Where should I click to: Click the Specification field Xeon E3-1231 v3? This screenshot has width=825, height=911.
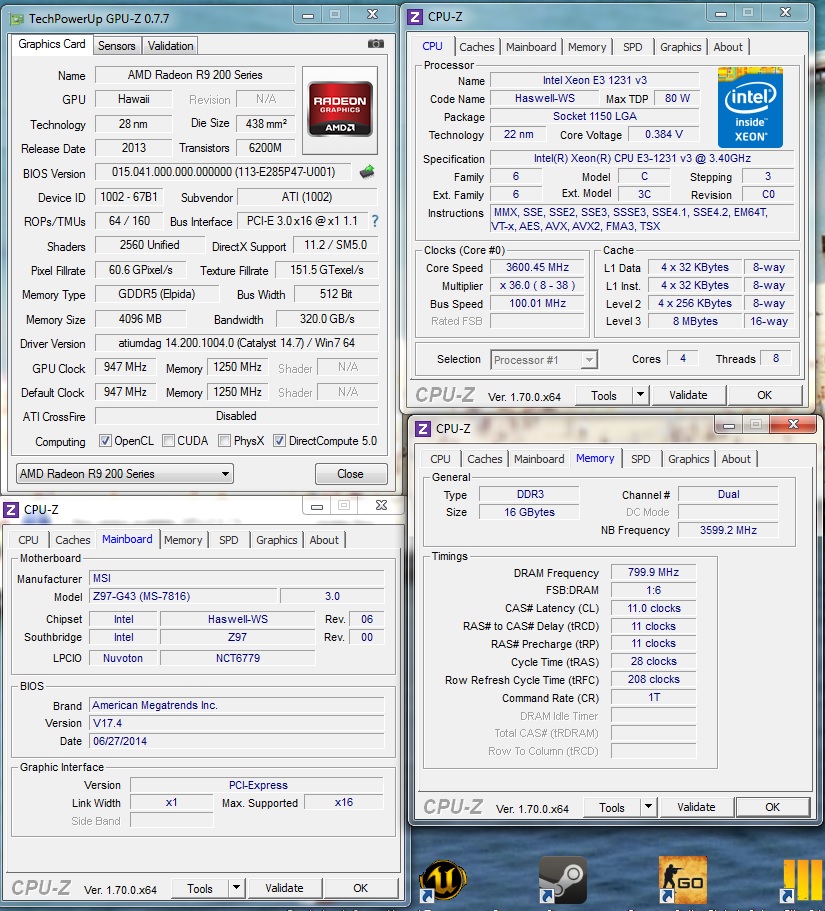point(642,158)
